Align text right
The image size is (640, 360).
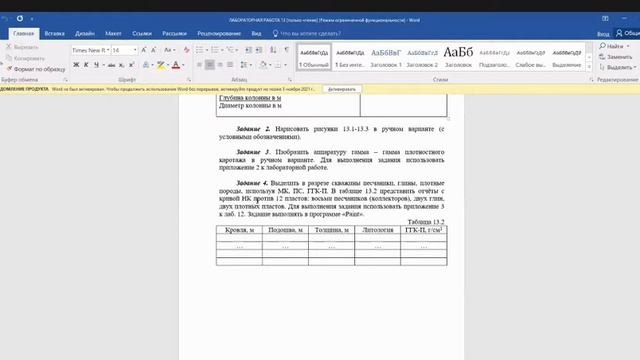220,64
